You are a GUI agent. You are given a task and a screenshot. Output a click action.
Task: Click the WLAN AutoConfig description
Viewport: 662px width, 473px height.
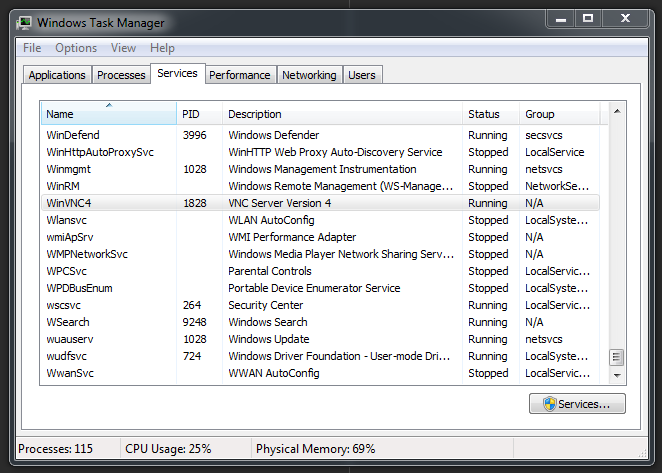click(271, 220)
